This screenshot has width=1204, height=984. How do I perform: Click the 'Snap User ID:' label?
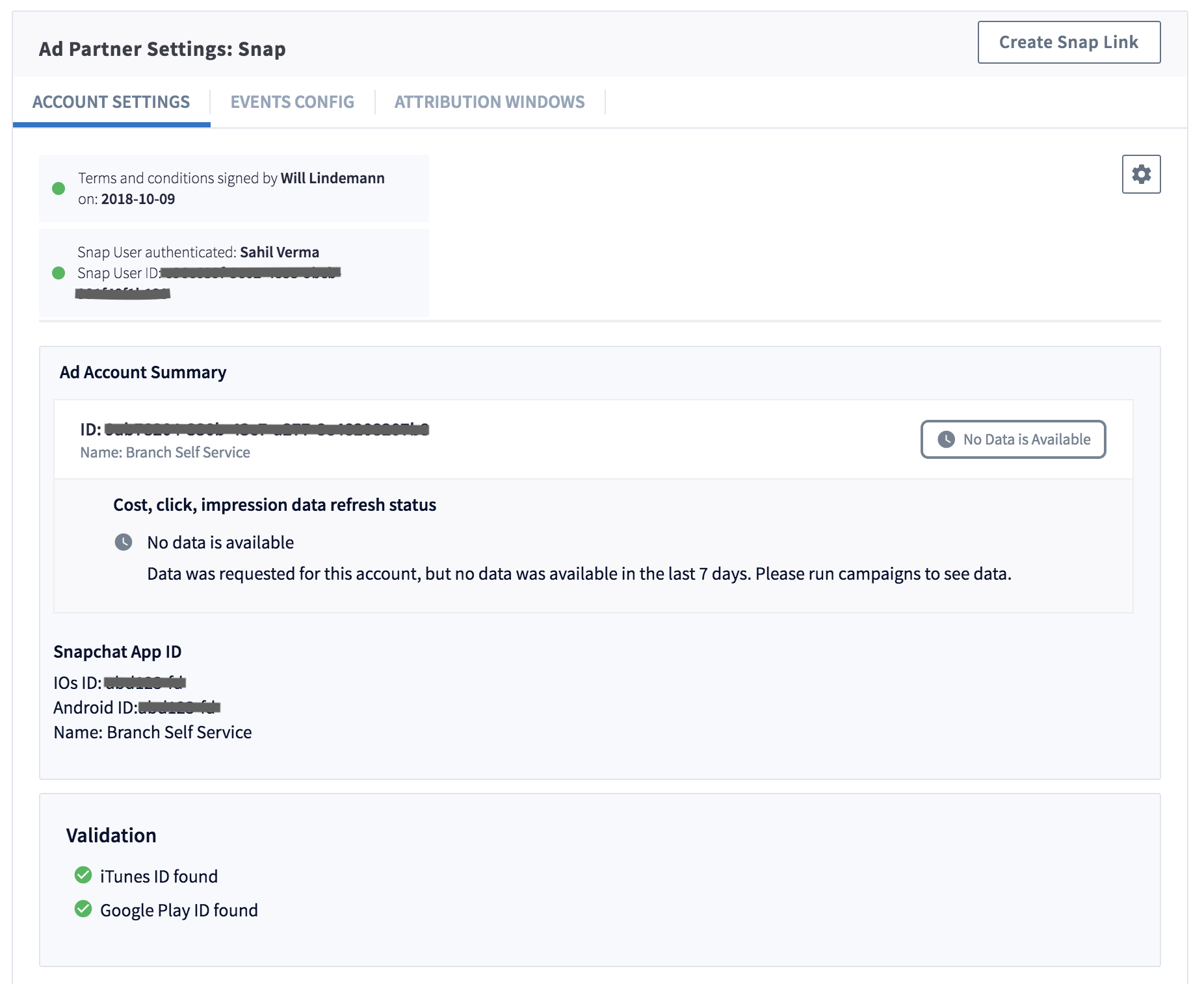pos(119,273)
